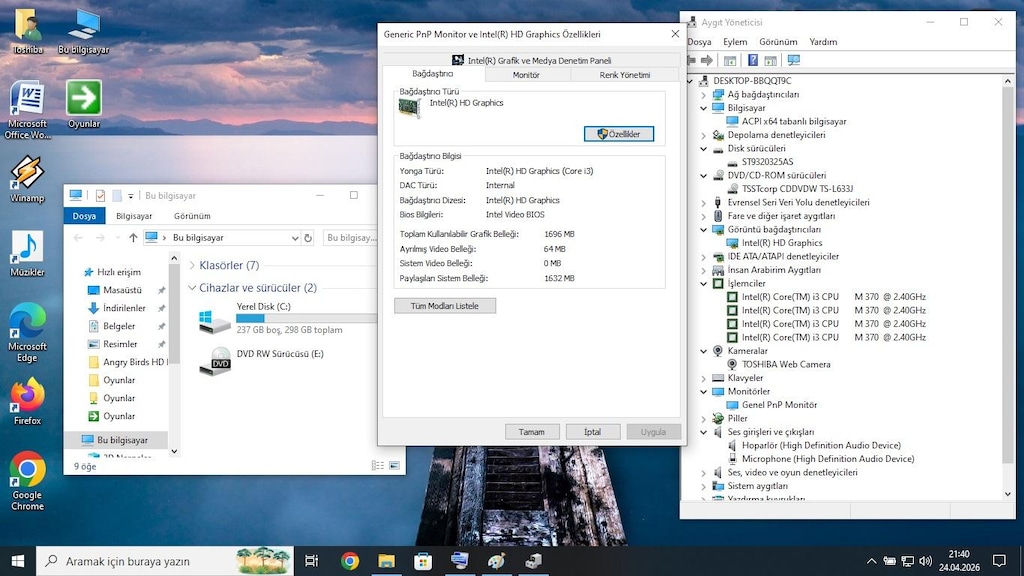Open Bu bilgisayar desktop shortcut

pos(84,31)
